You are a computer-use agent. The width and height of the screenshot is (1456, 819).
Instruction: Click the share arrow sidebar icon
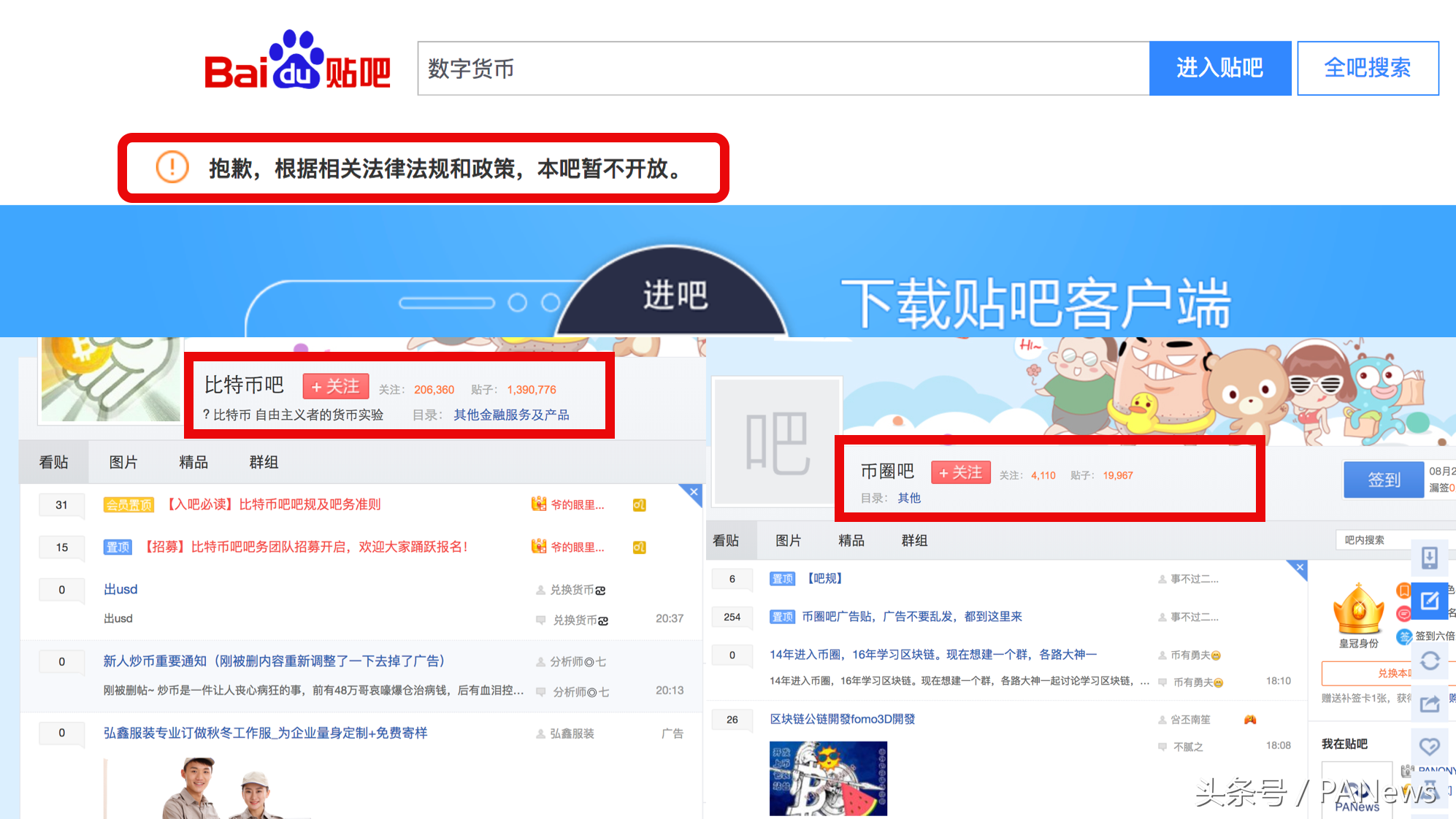point(1429,704)
